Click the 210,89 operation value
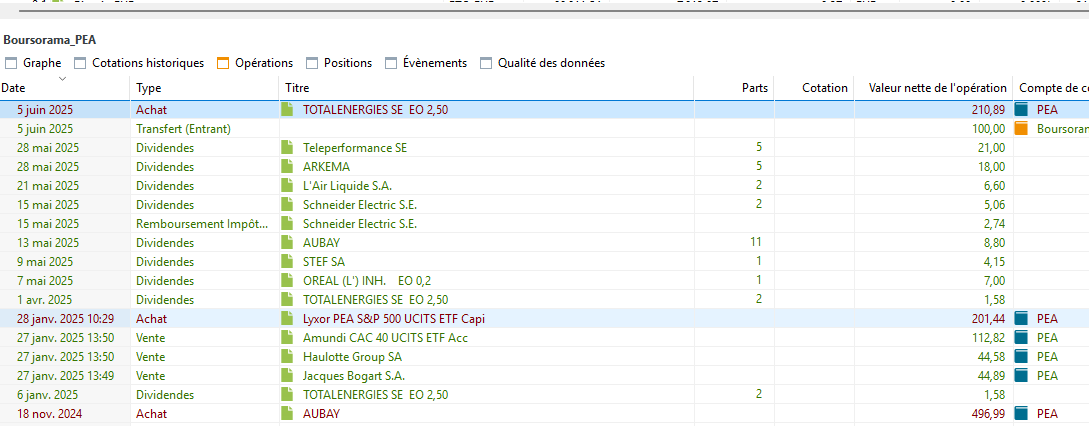This screenshot has width=1089, height=426. pyautogui.click(x=988, y=110)
